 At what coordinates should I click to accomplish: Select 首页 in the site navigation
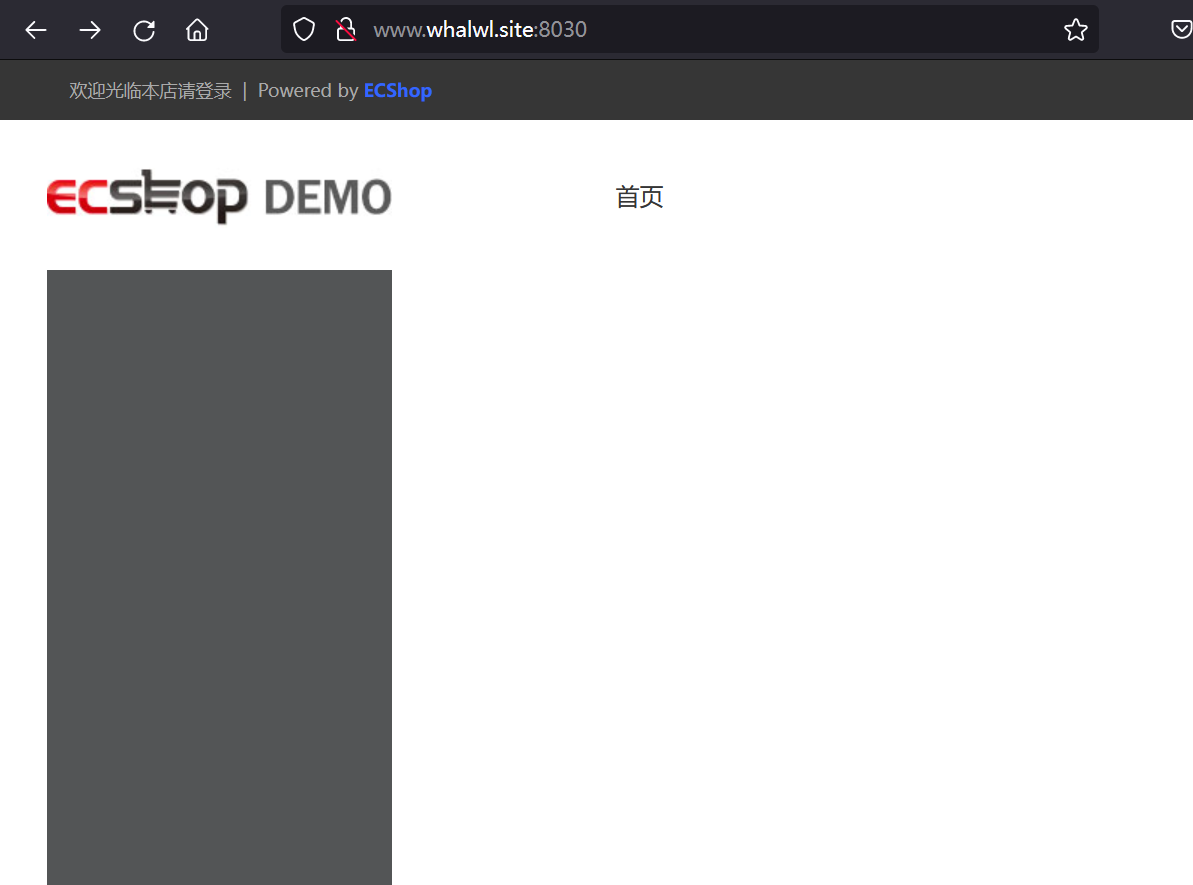639,196
